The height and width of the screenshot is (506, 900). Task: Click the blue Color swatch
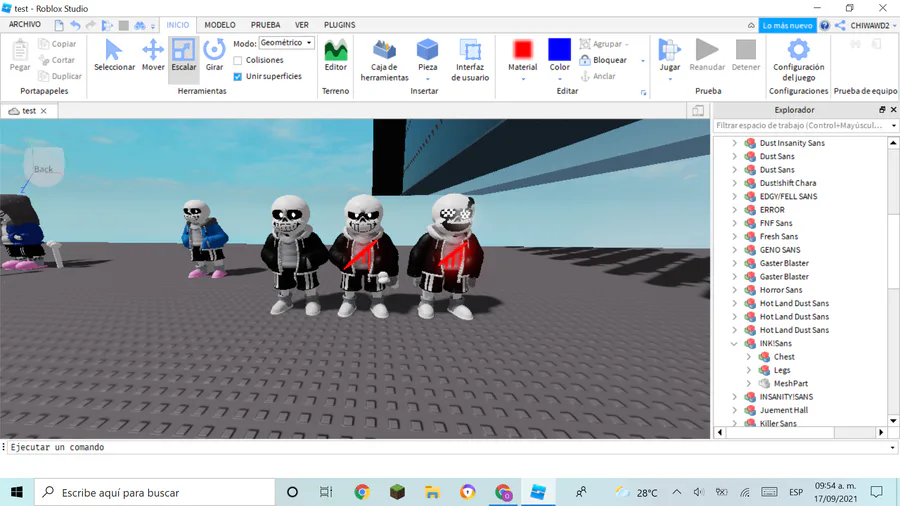click(x=560, y=49)
